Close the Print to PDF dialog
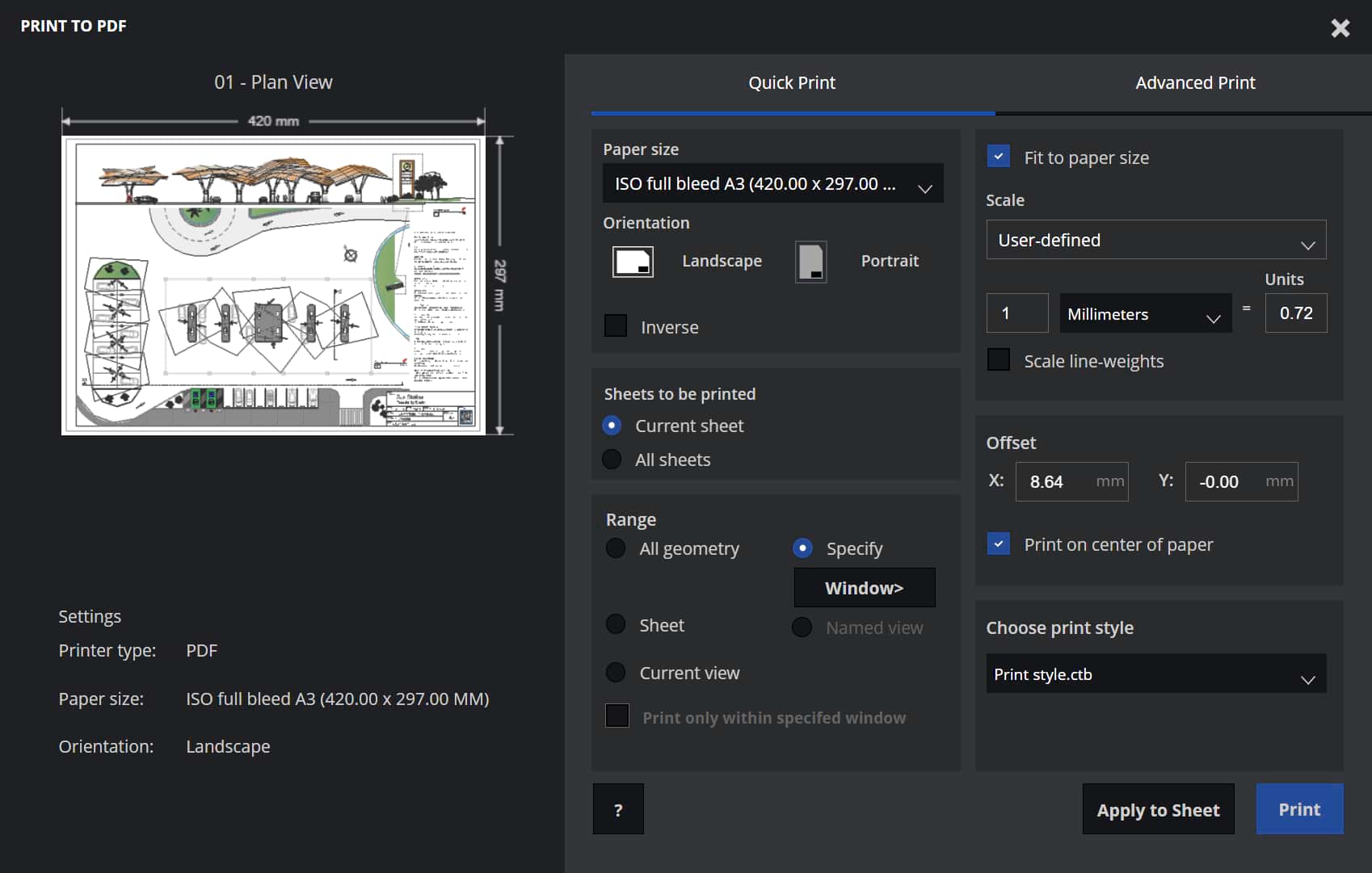The image size is (1372, 873). 1340,28
